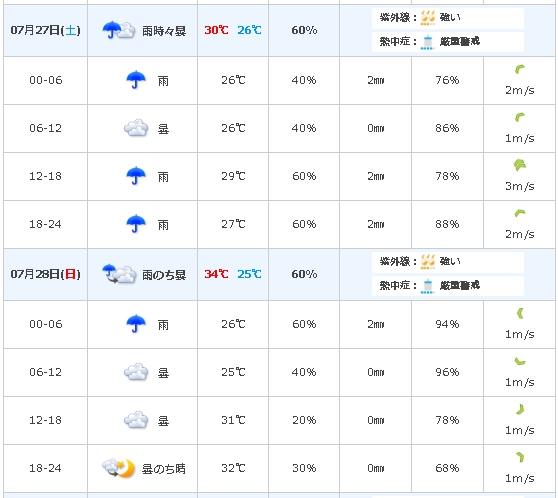Screen dimensions: 558x498
Task: Click the 86% humidity cell
Action: click(447, 128)
